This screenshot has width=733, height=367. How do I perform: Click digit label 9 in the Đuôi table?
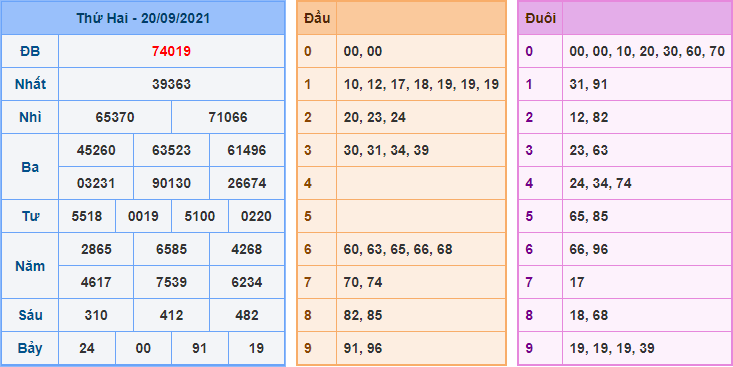click(529, 348)
